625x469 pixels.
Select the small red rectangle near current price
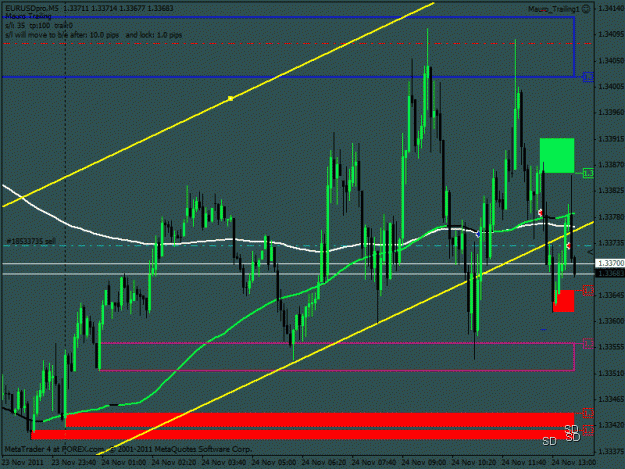coord(563,301)
